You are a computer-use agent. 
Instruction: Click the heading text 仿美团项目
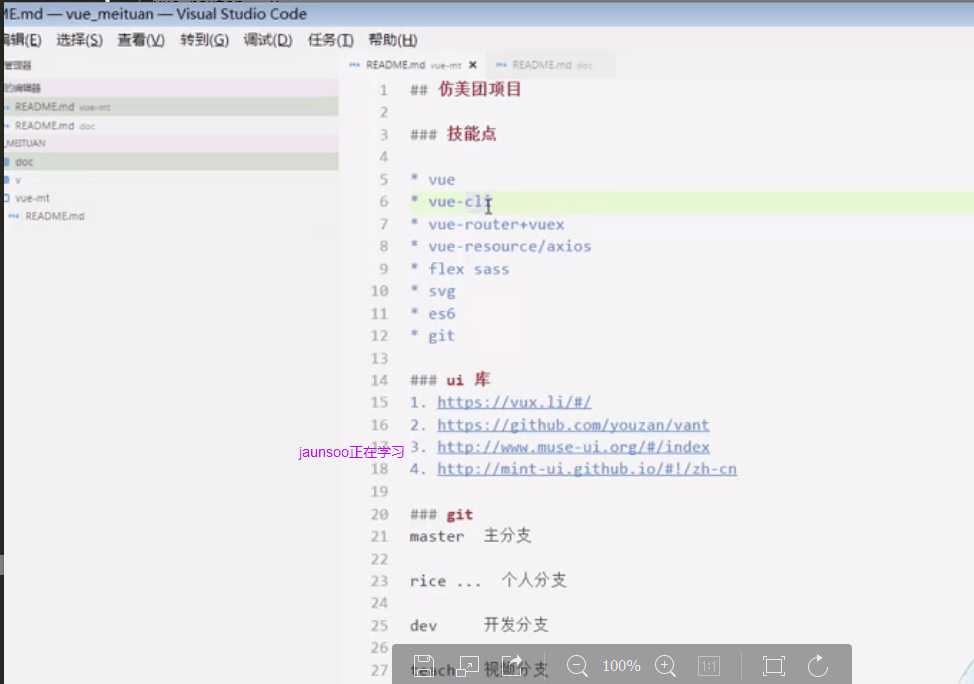pos(480,89)
